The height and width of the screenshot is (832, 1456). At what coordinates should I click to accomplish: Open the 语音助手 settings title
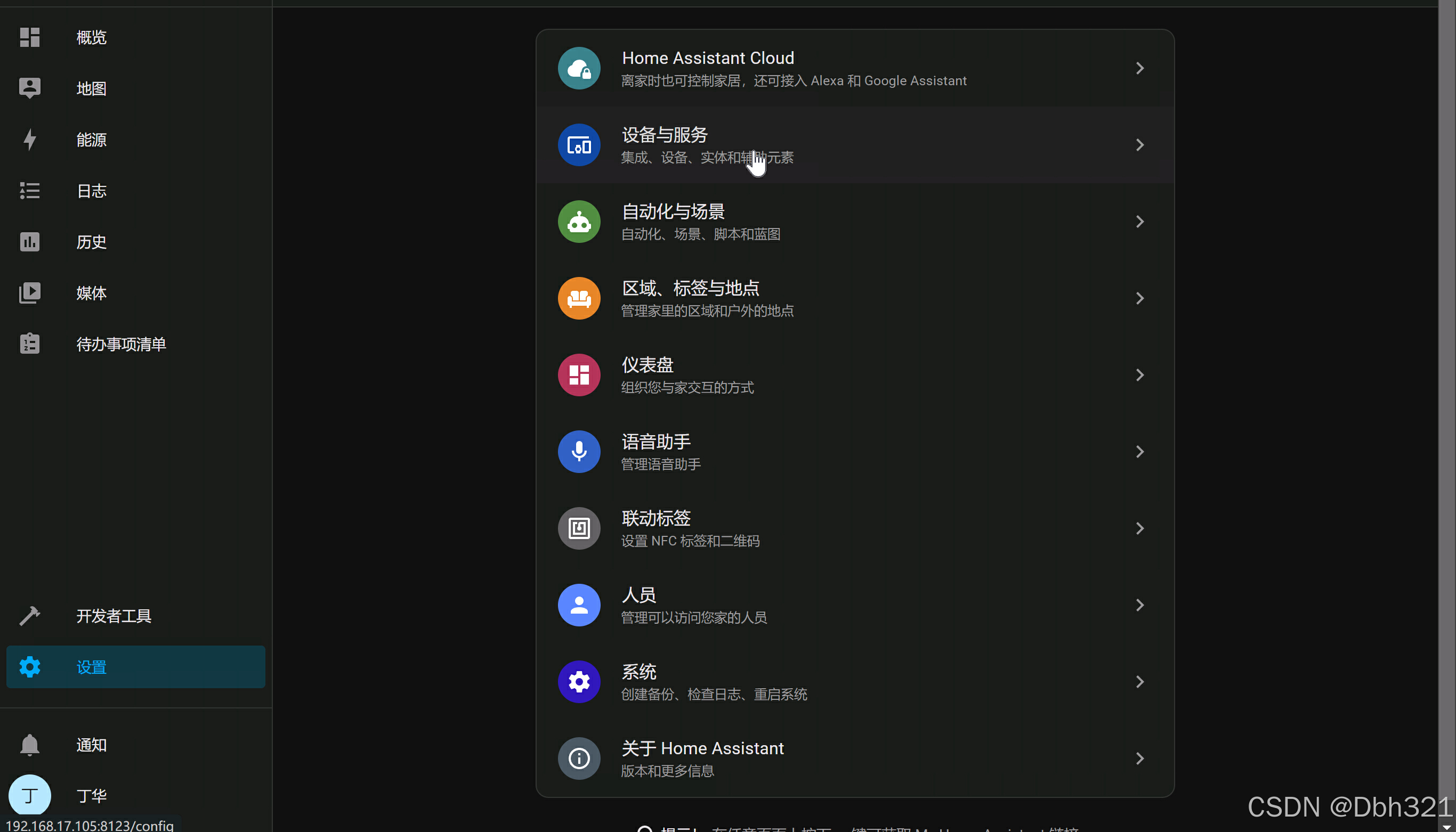tap(656, 442)
